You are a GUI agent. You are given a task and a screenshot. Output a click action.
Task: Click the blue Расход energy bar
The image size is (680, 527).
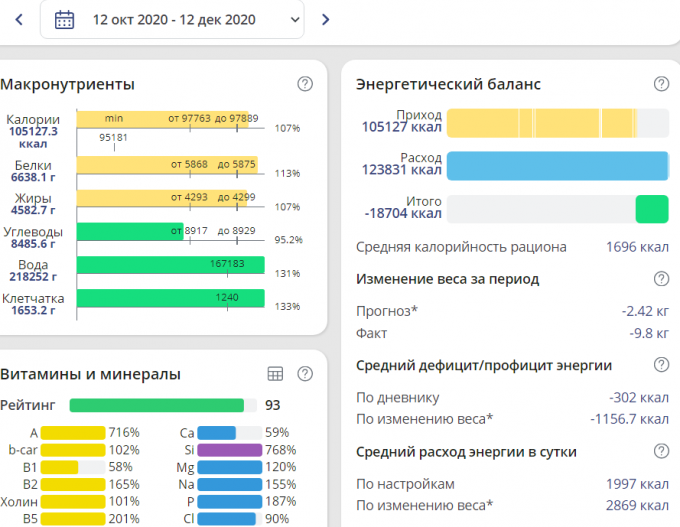click(x=557, y=166)
